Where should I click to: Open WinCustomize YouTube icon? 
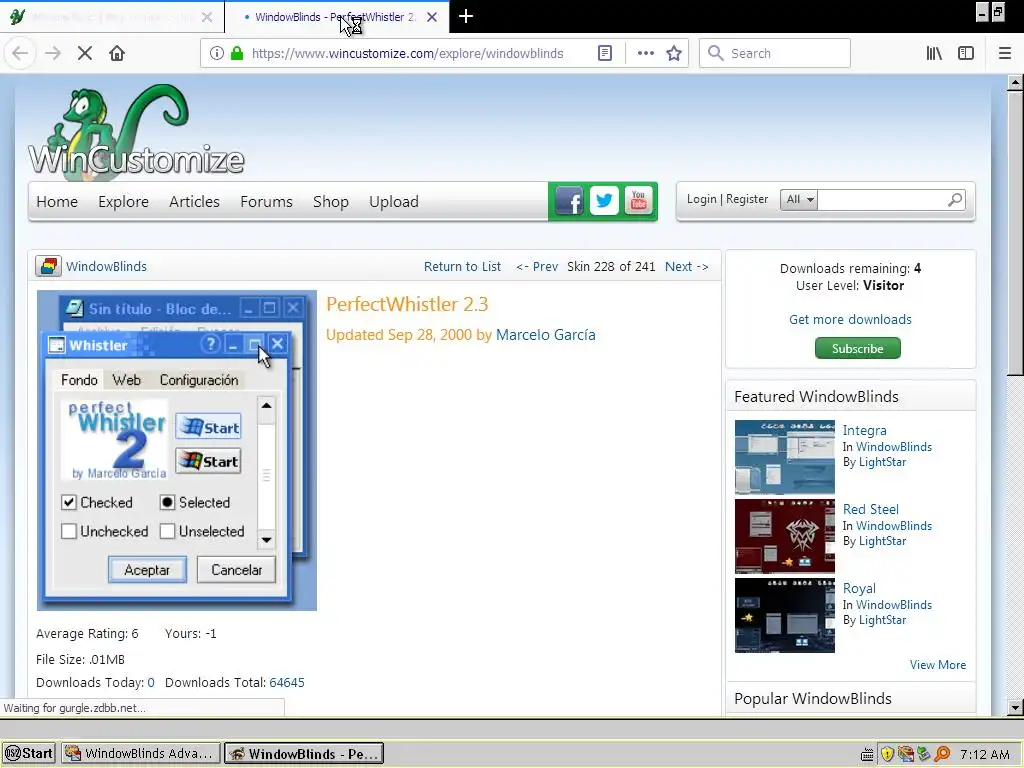point(639,200)
